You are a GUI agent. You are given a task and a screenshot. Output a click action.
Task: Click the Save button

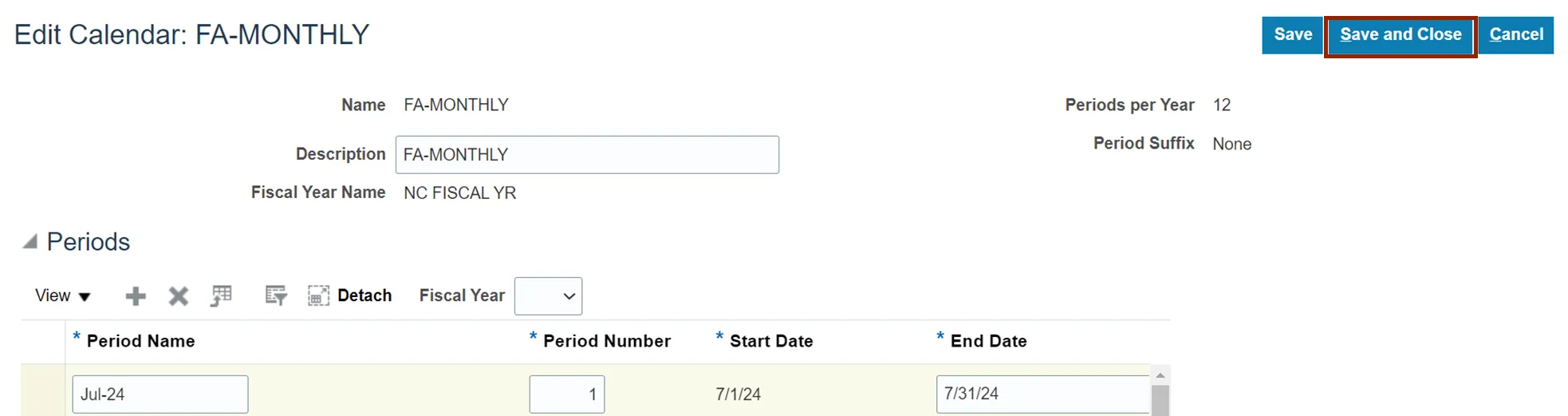(1293, 35)
